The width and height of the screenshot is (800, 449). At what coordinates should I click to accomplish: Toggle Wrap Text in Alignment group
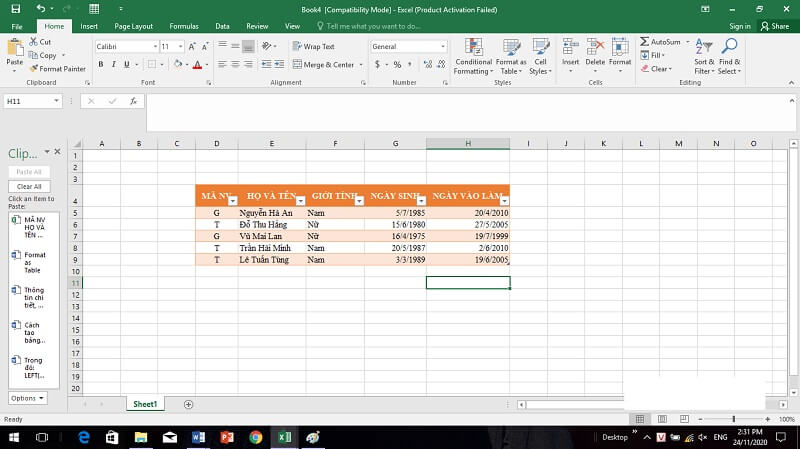pyautogui.click(x=314, y=46)
